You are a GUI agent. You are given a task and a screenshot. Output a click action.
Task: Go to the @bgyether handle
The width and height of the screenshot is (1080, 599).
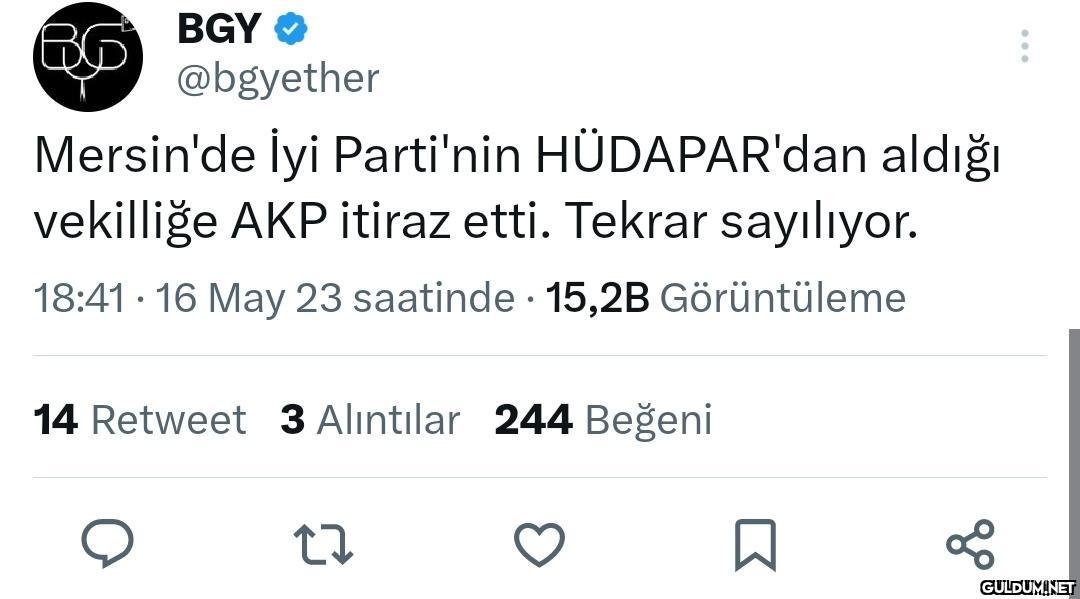coord(278,78)
